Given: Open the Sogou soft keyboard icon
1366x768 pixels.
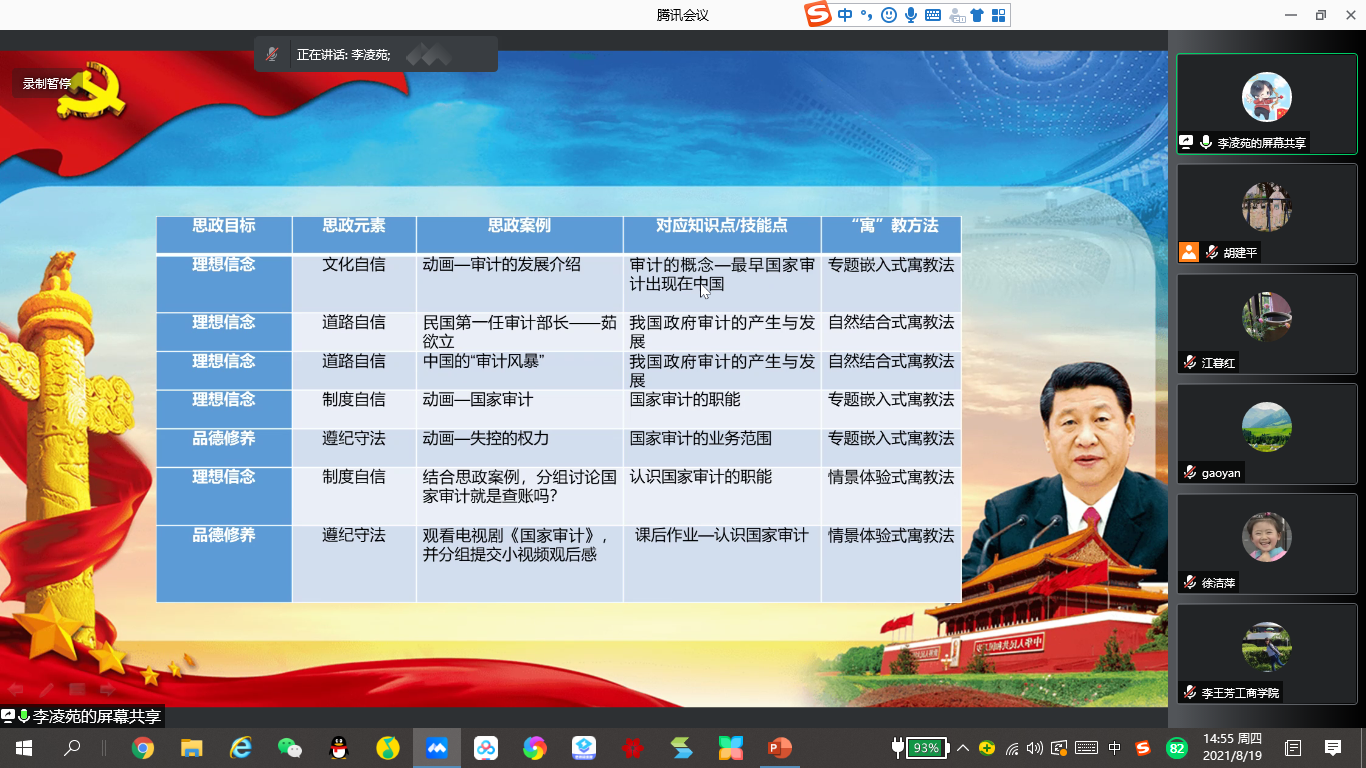Looking at the screenshot, I should [932, 15].
